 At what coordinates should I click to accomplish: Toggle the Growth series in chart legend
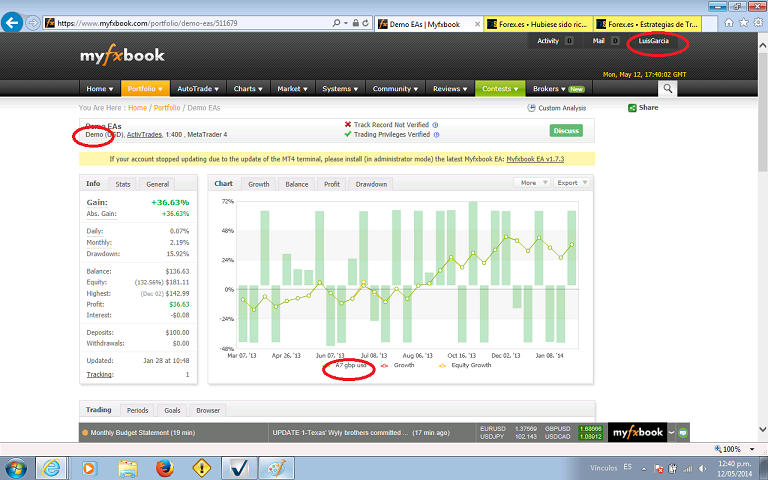point(402,366)
